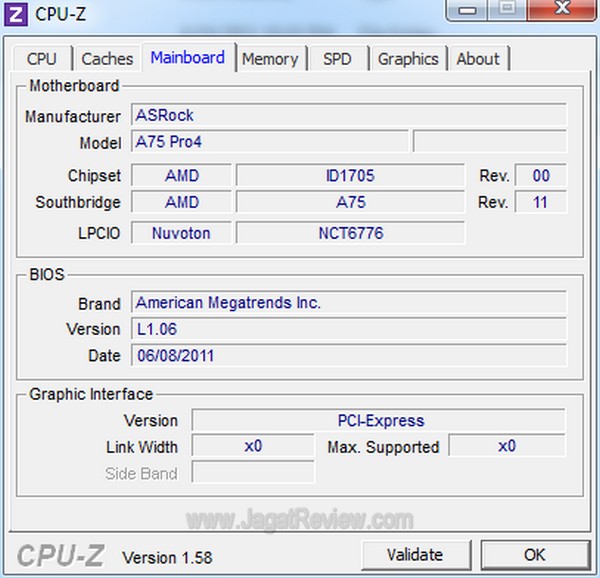The image size is (600, 578).
Task: Click the Southbridge label
Action: [78, 202]
